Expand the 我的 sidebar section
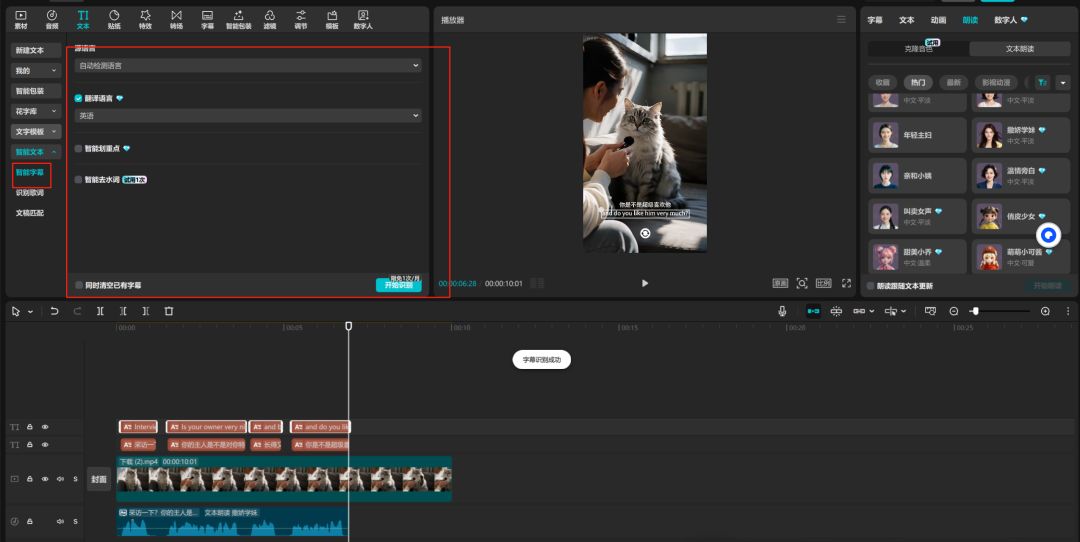1080x542 pixels. click(x=37, y=70)
